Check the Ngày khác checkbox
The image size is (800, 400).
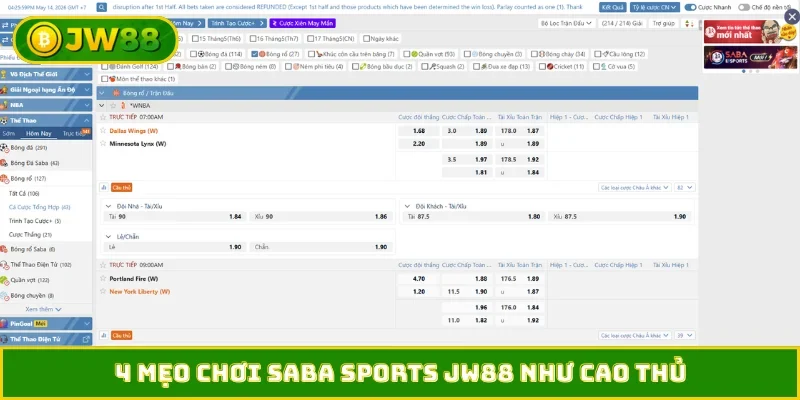point(366,38)
